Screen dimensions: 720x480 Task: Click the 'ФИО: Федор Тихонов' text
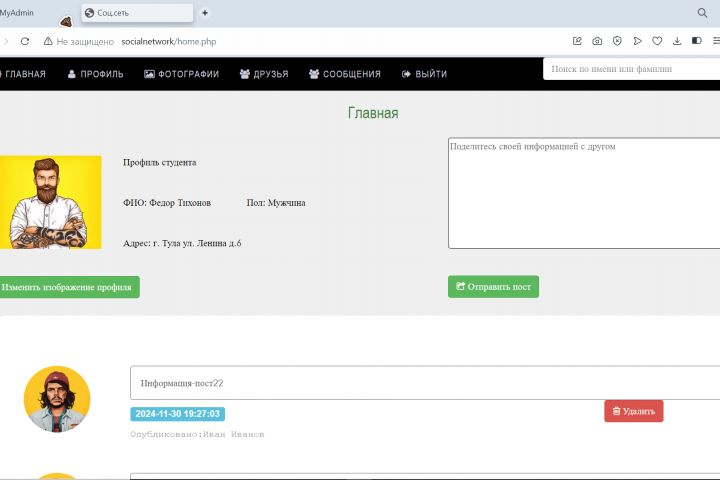(167, 203)
